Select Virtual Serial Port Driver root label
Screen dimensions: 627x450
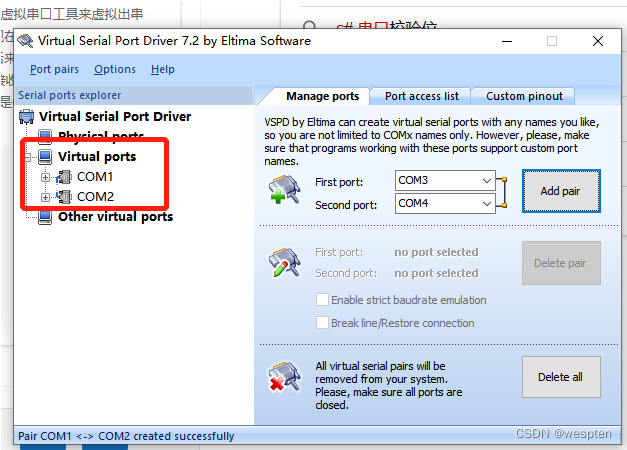(x=115, y=116)
